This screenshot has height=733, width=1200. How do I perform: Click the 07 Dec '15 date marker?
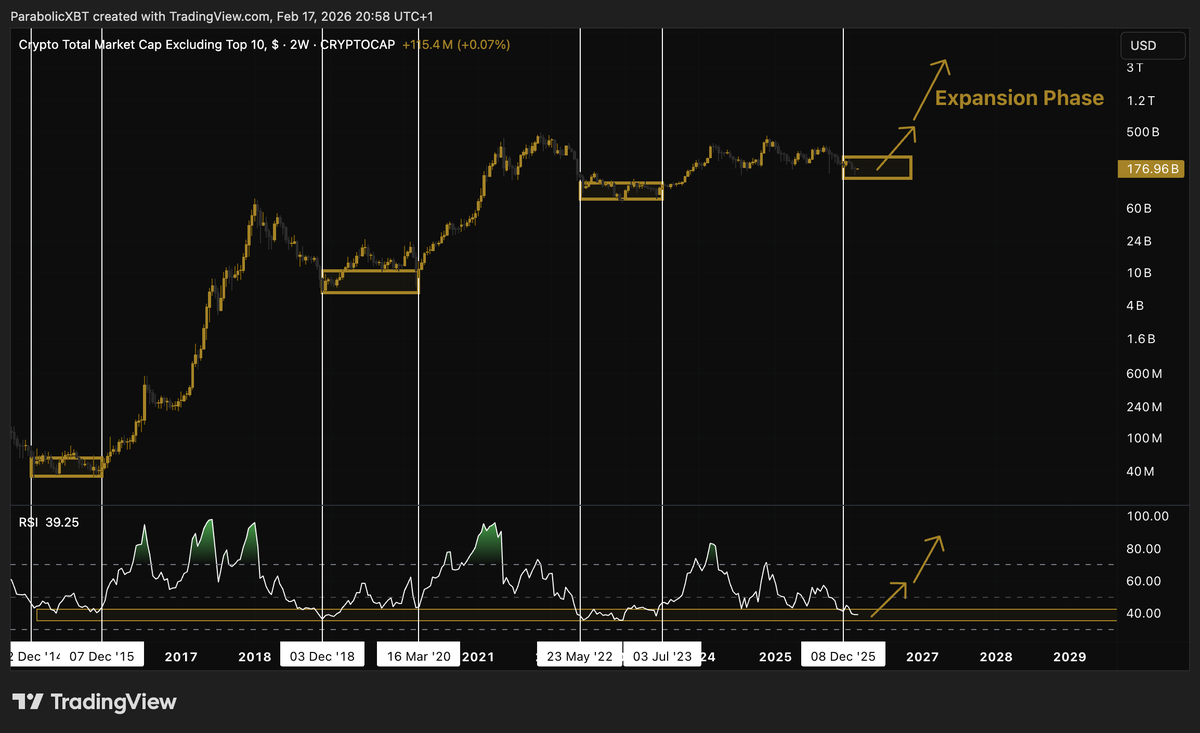[x=102, y=654]
